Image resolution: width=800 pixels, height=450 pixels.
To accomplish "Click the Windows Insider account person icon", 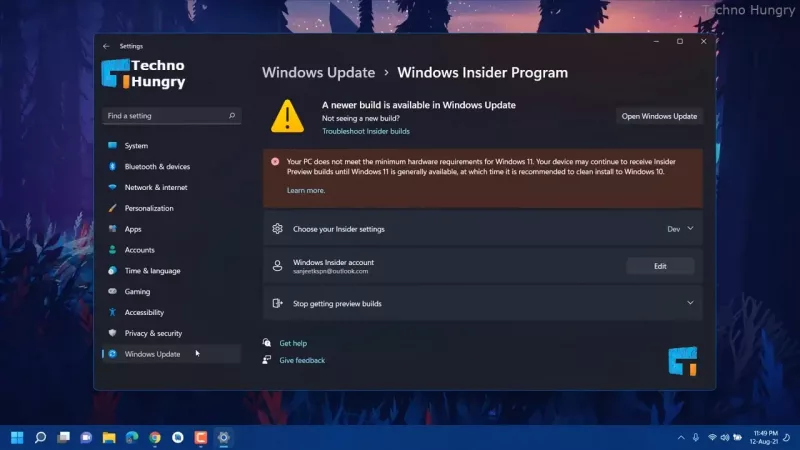I will [277, 266].
